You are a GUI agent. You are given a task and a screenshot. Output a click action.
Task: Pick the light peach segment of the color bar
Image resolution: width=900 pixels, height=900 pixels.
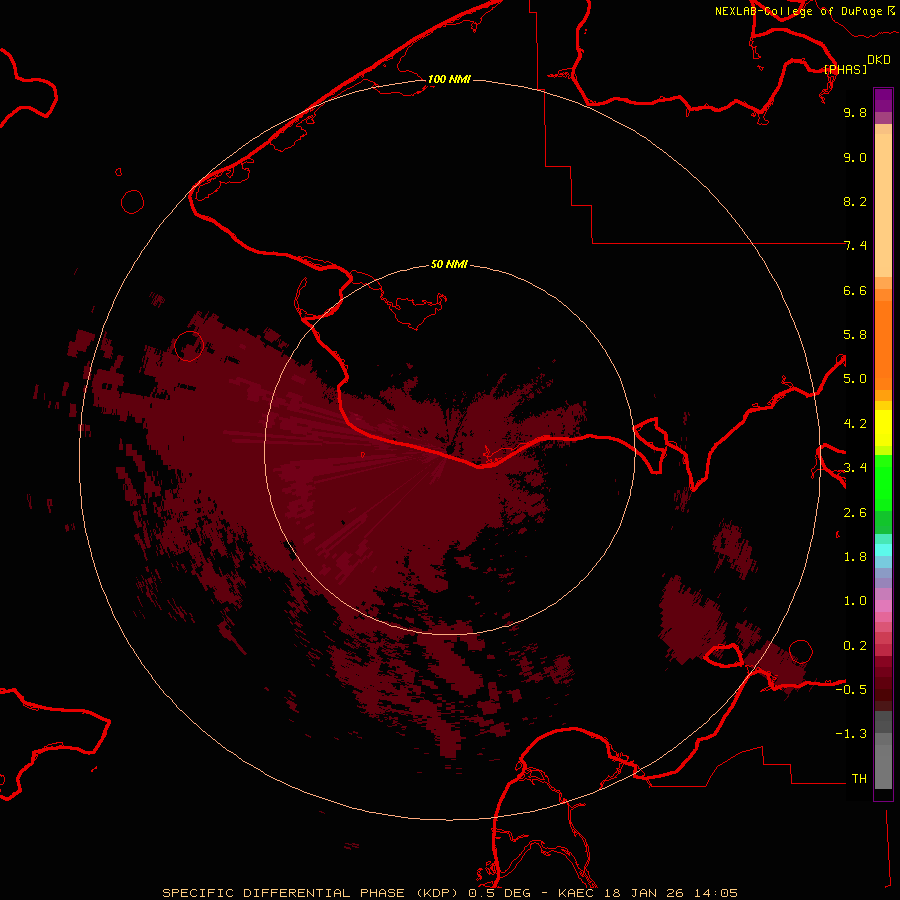(x=883, y=205)
